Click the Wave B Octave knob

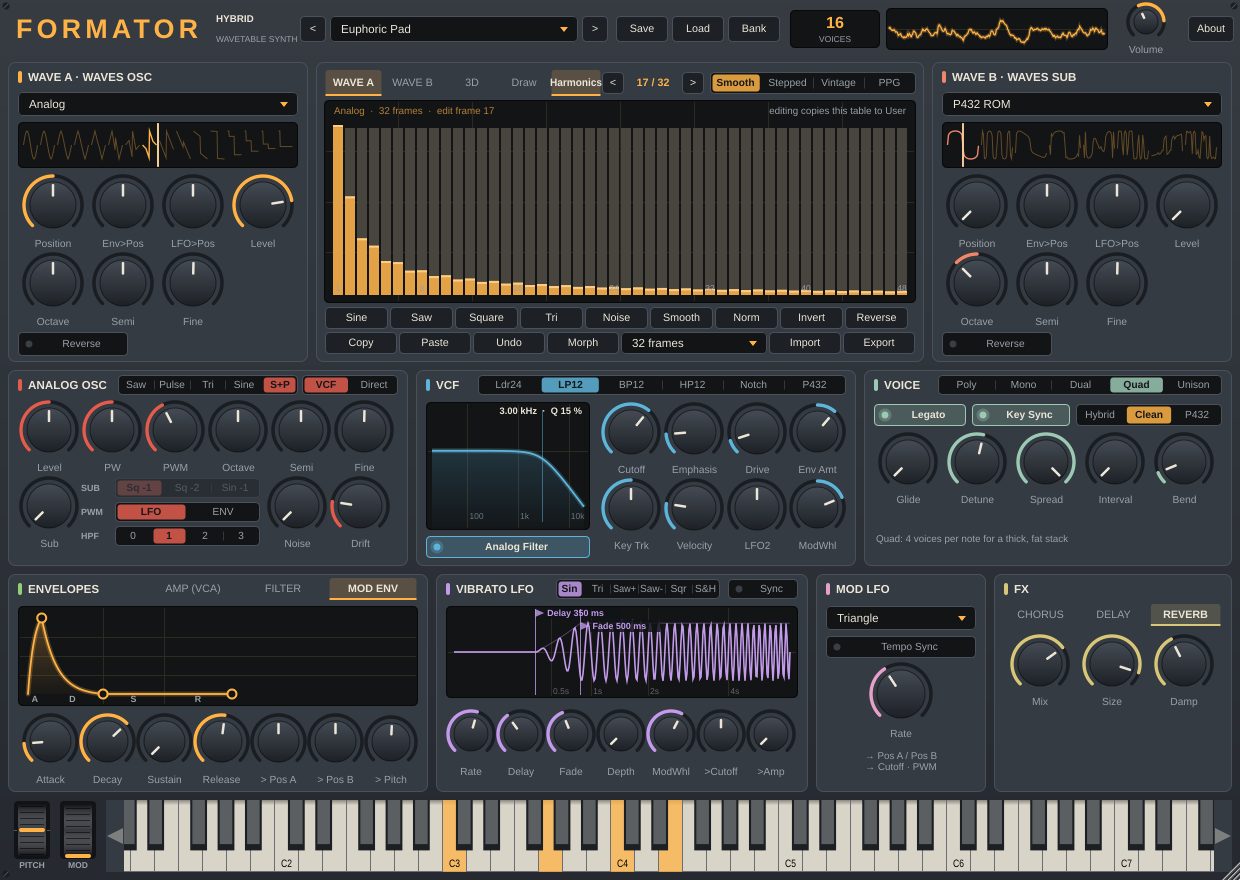click(977, 282)
